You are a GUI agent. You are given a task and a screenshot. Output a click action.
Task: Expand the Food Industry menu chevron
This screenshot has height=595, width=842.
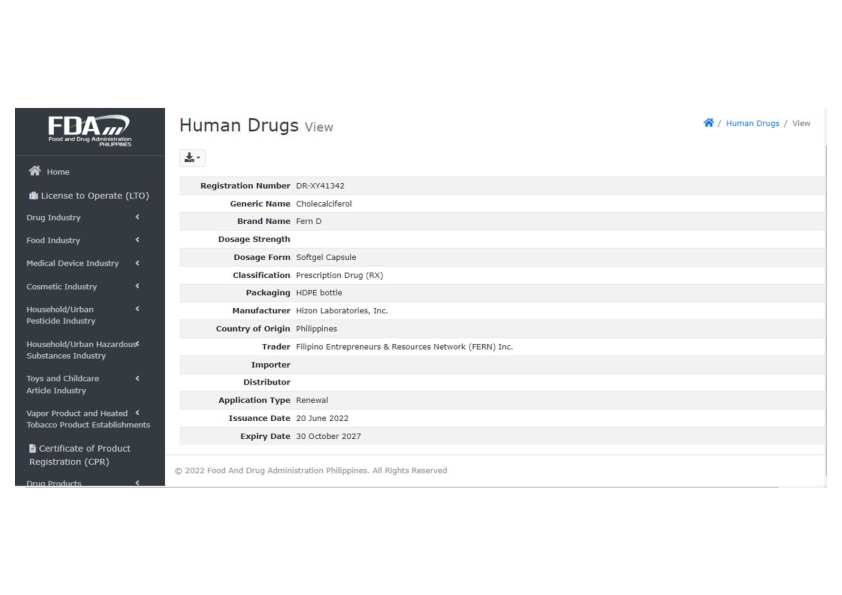click(x=137, y=240)
